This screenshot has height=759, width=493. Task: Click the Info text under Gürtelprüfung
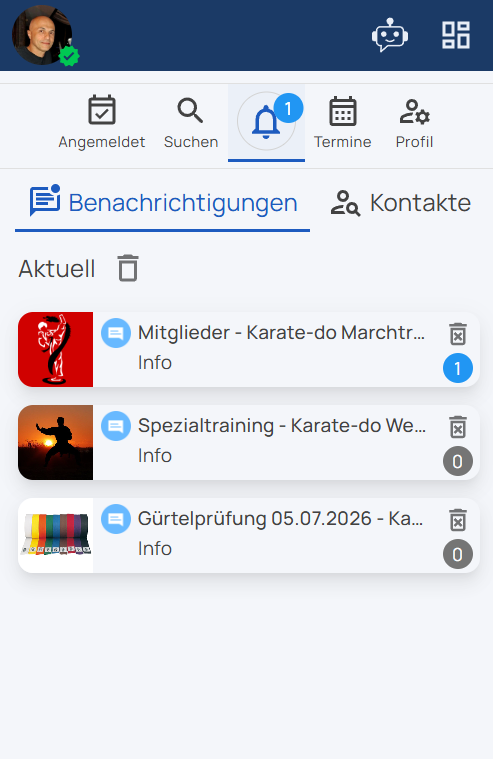tap(155, 548)
